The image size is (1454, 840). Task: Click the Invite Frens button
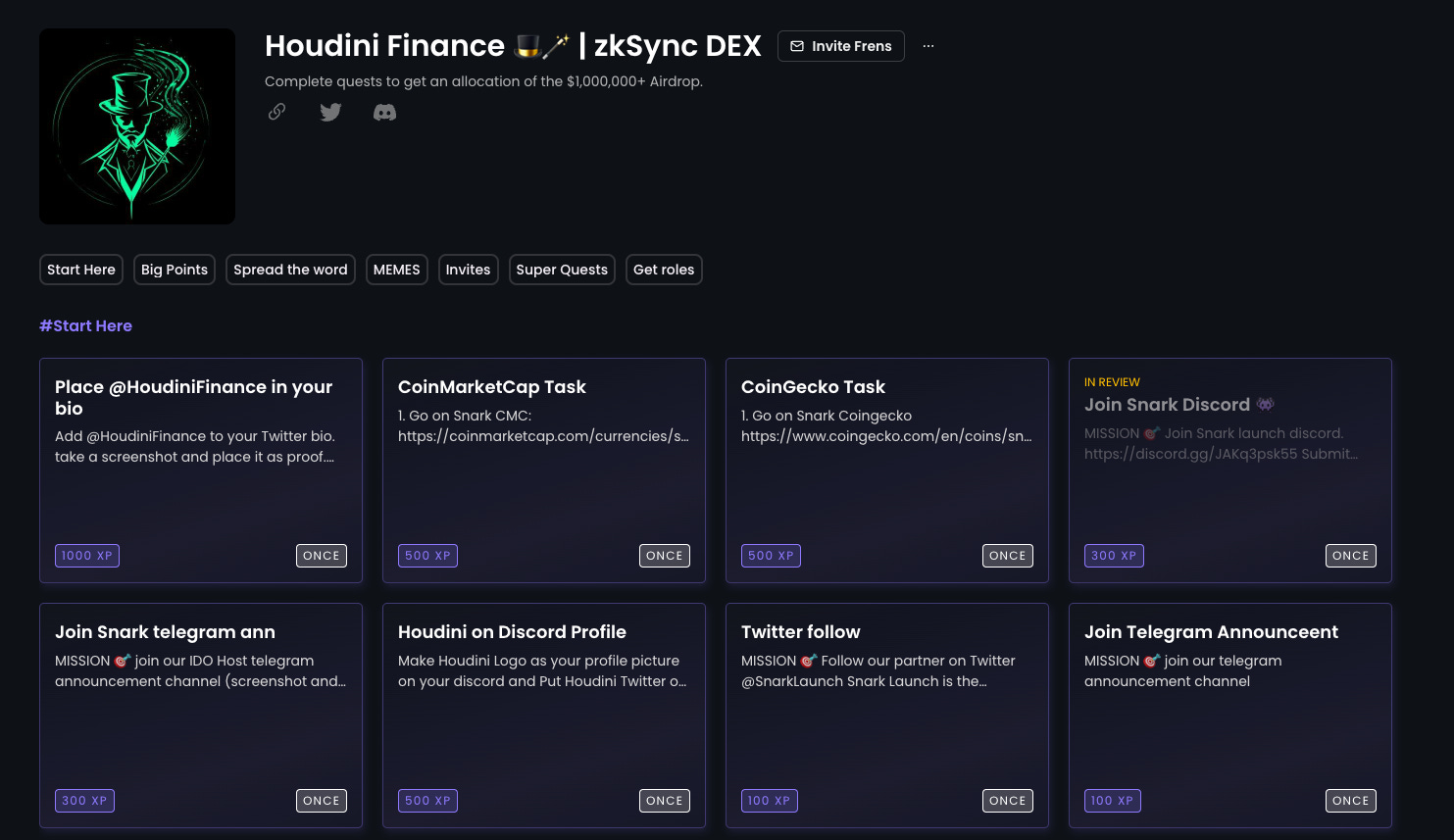(x=841, y=46)
